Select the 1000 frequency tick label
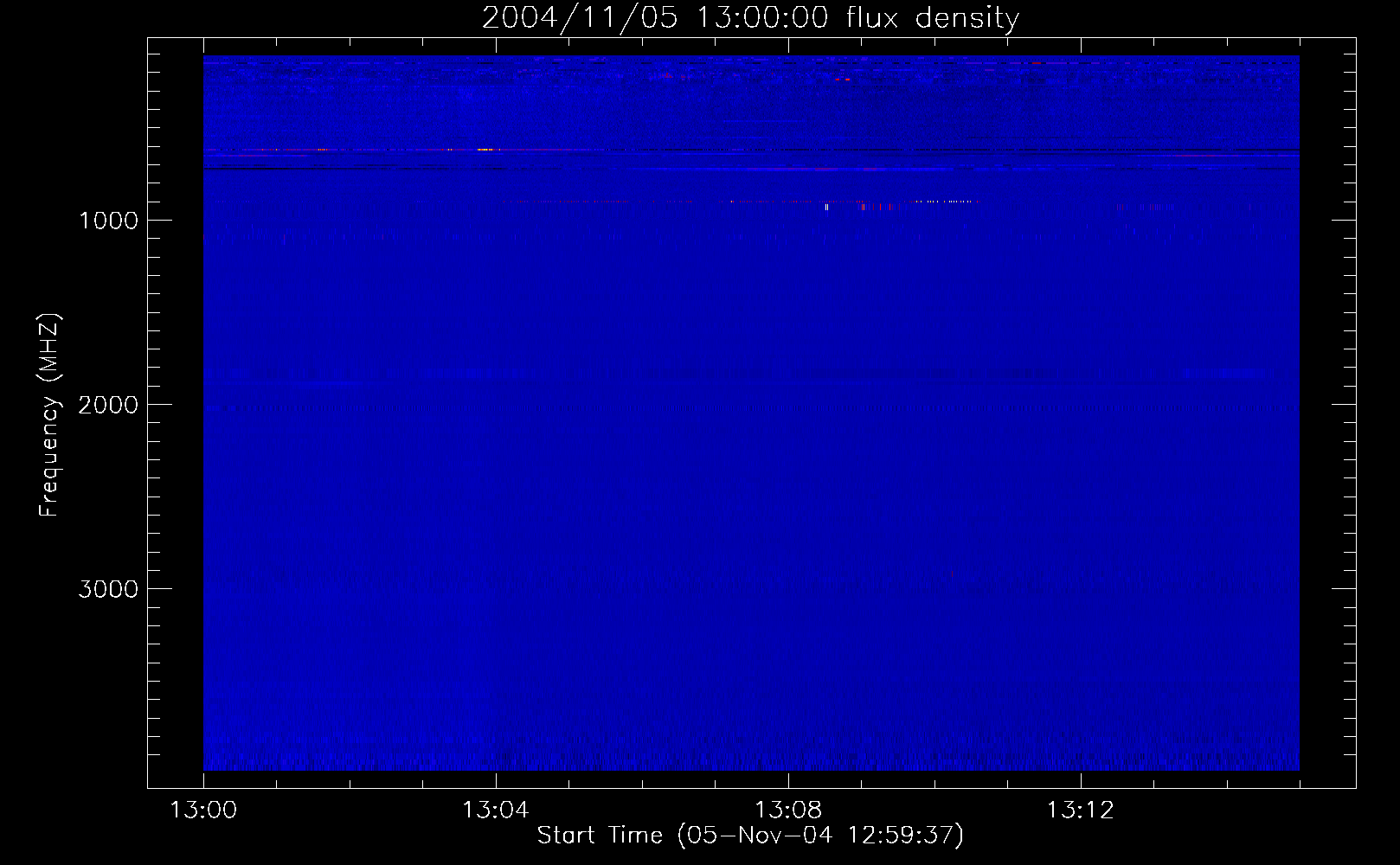The height and width of the screenshot is (865, 1400). [x=108, y=221]
